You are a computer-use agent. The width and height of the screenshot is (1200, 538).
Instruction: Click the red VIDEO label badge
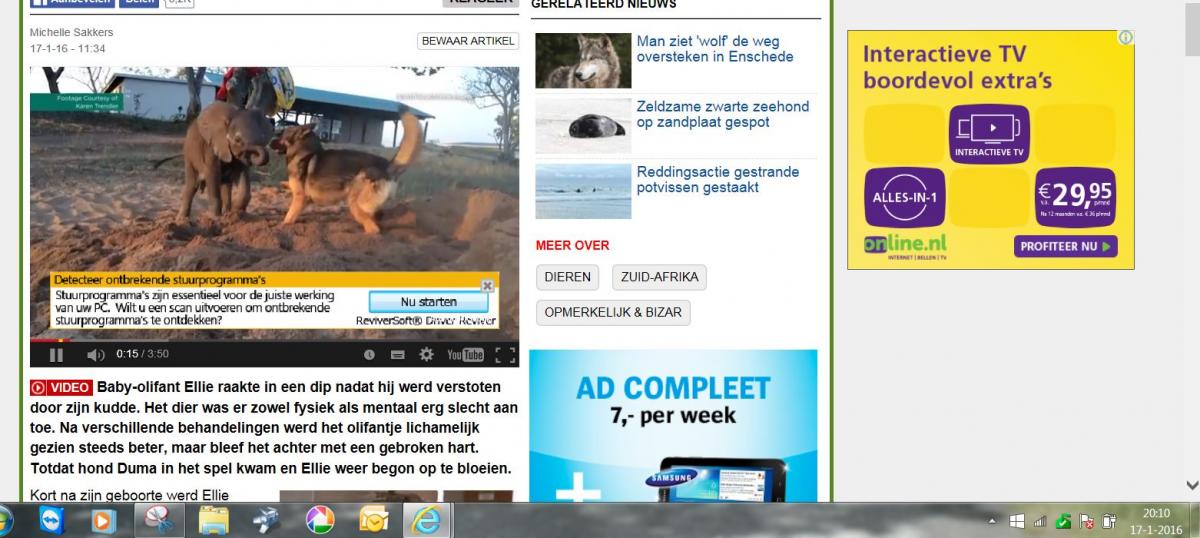click(61, 387)
